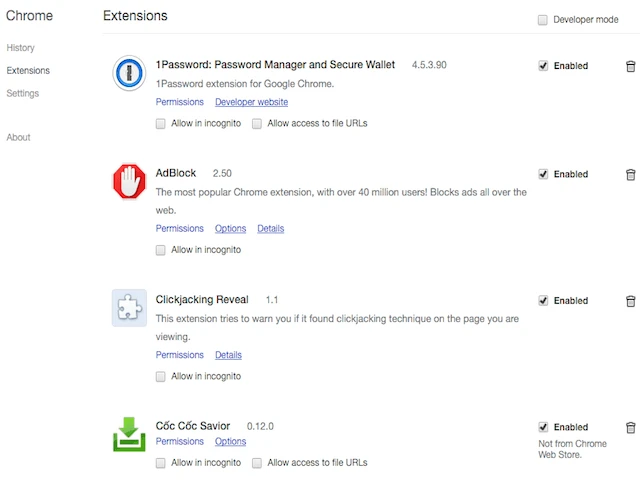Open the History page in sidebar
Viewport: 640px width, 480px height.
click(20, 48)
